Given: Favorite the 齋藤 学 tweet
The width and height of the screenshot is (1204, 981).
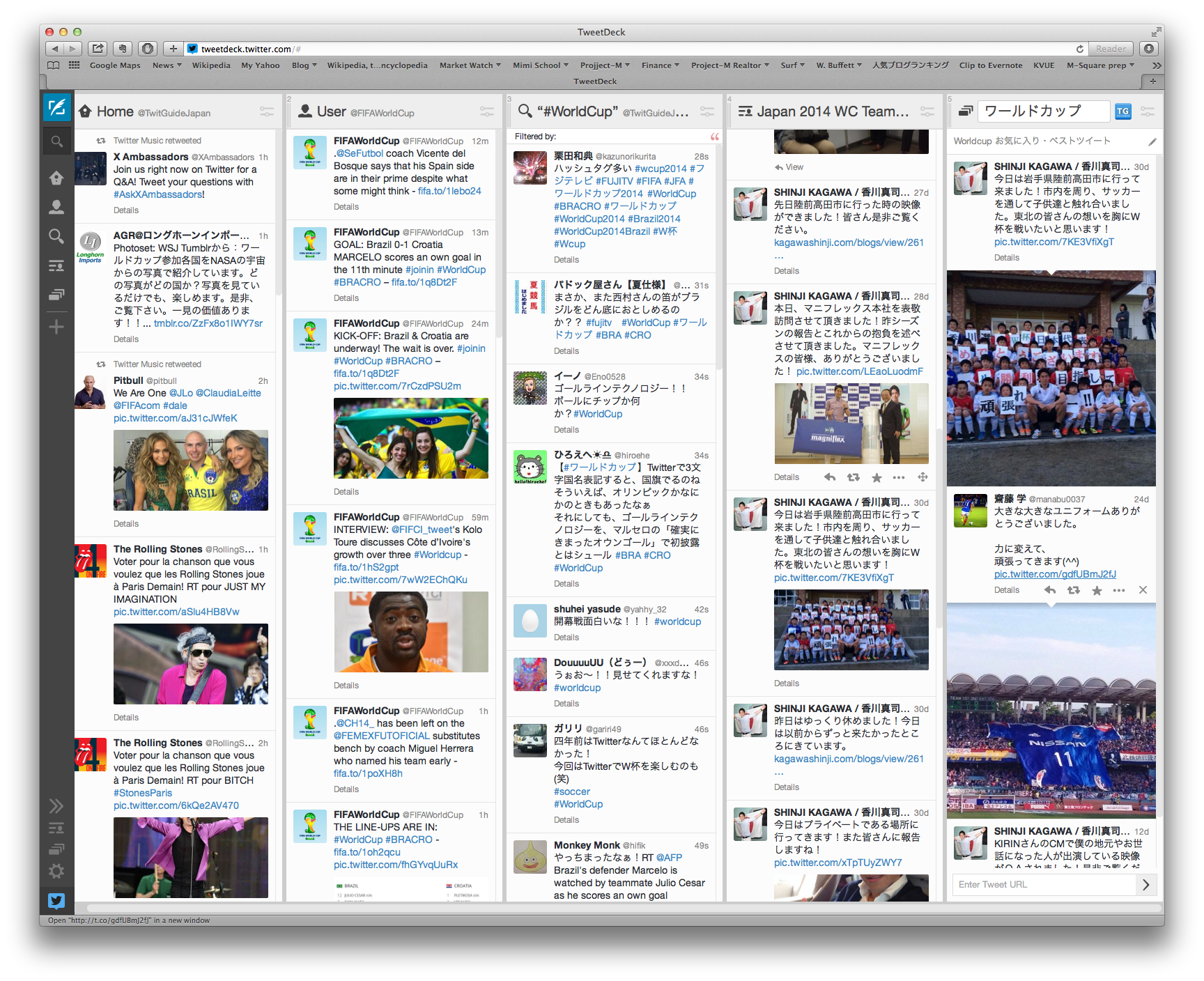Looking at the screenshot, I should click(1097, 590).
